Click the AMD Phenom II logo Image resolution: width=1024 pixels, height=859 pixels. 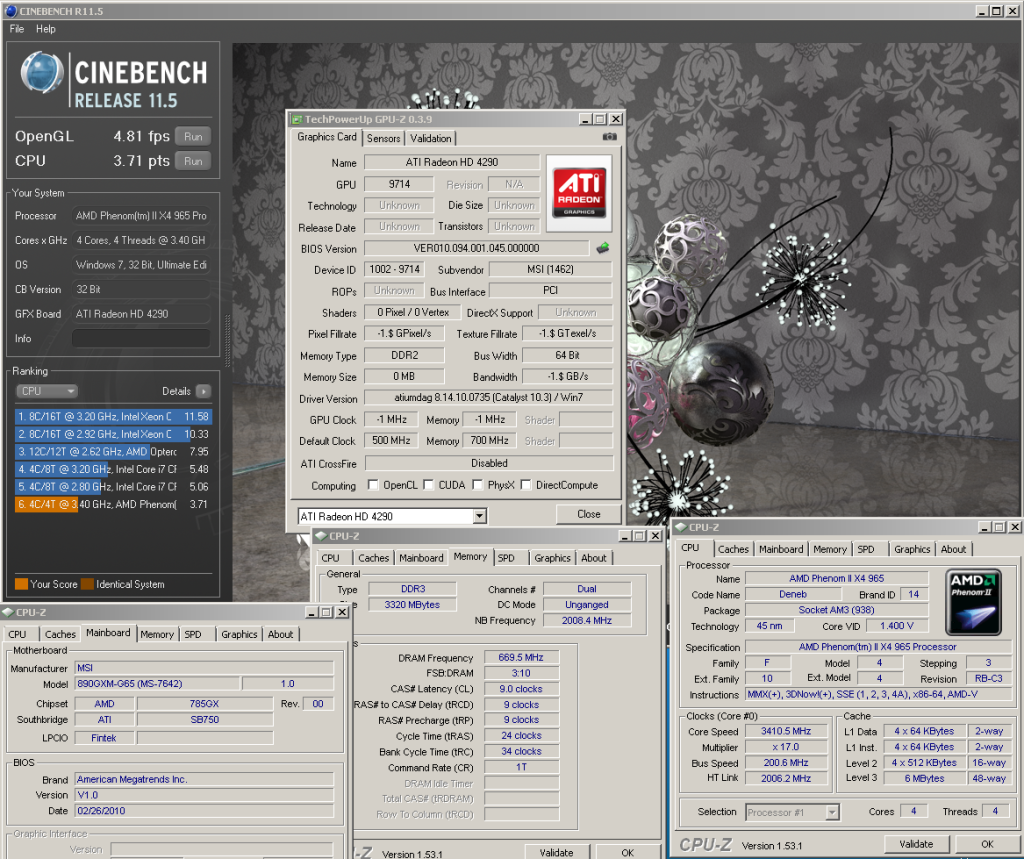click(x=975, y=601)
